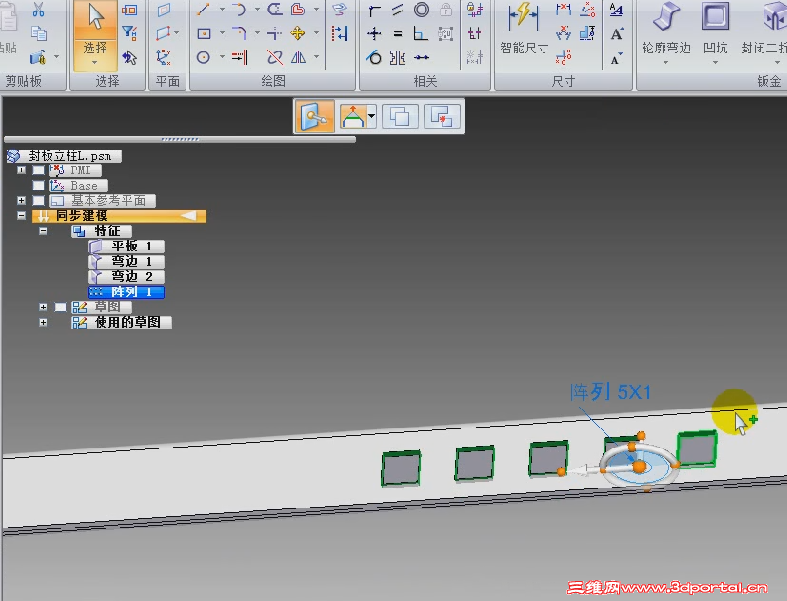Apply the Symmetric relationship icon
This screenshot has height=601, width=787.
(x=398, y=57)
